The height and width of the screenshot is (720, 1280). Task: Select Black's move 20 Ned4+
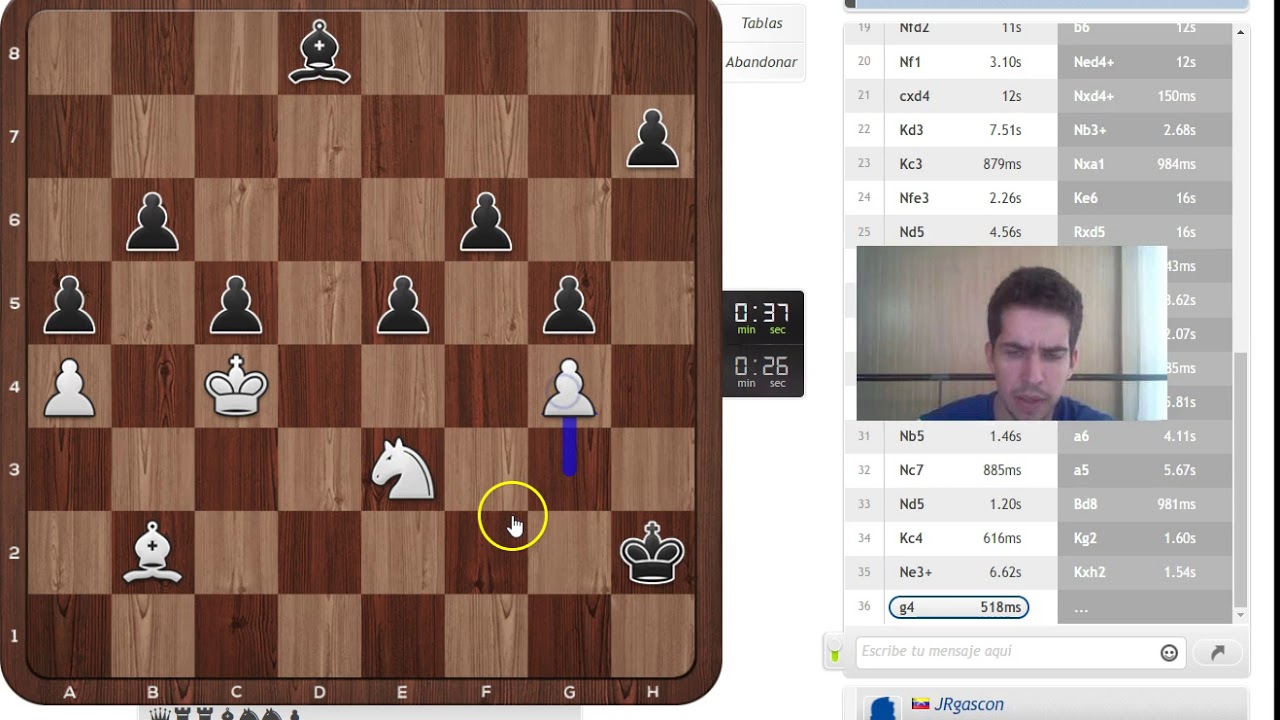[1143, 62]
